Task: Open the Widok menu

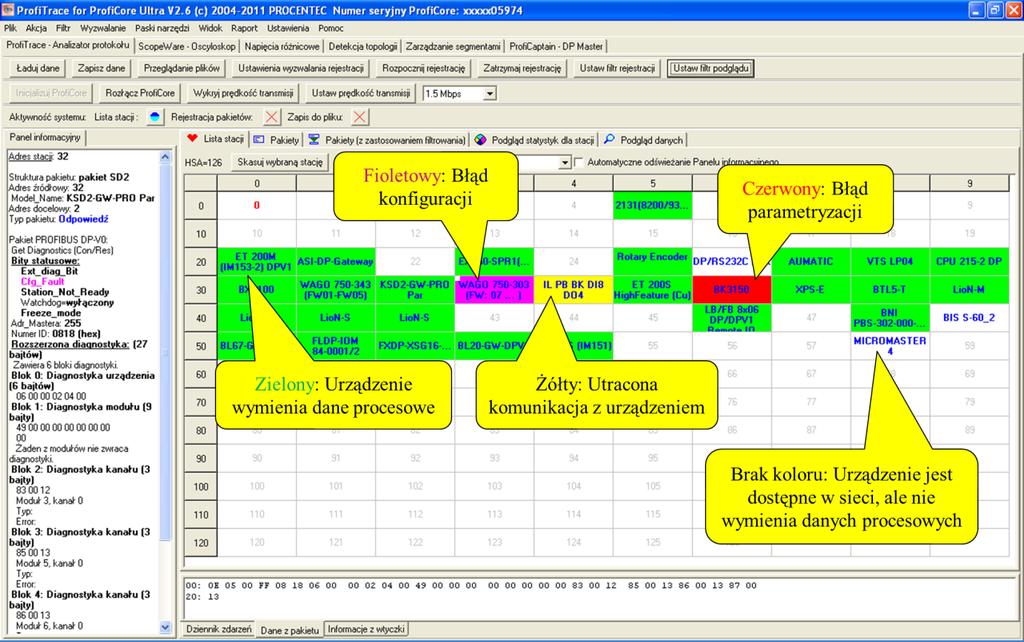Action: 210,28
